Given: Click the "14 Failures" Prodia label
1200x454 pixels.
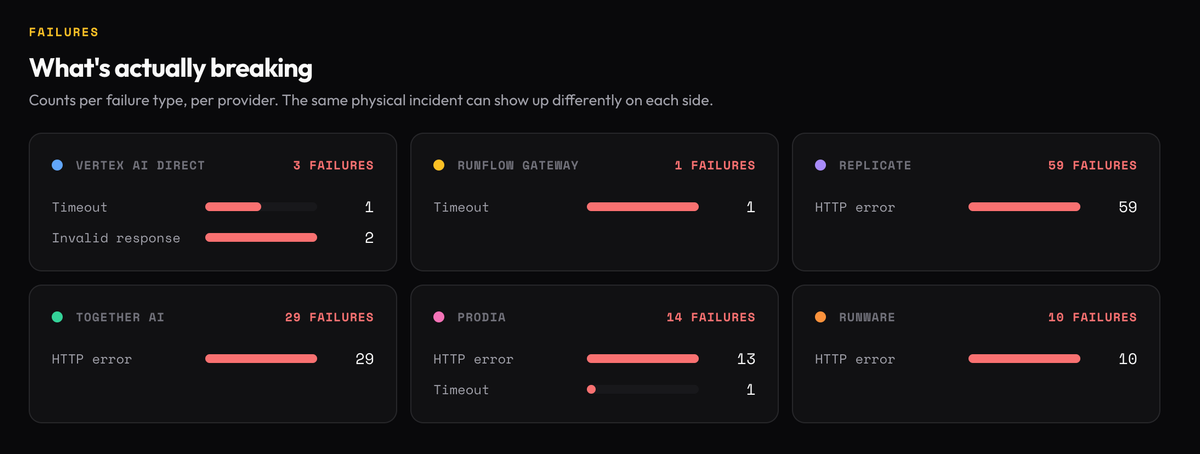Looking at the screenshot, I should coord(711,317).
